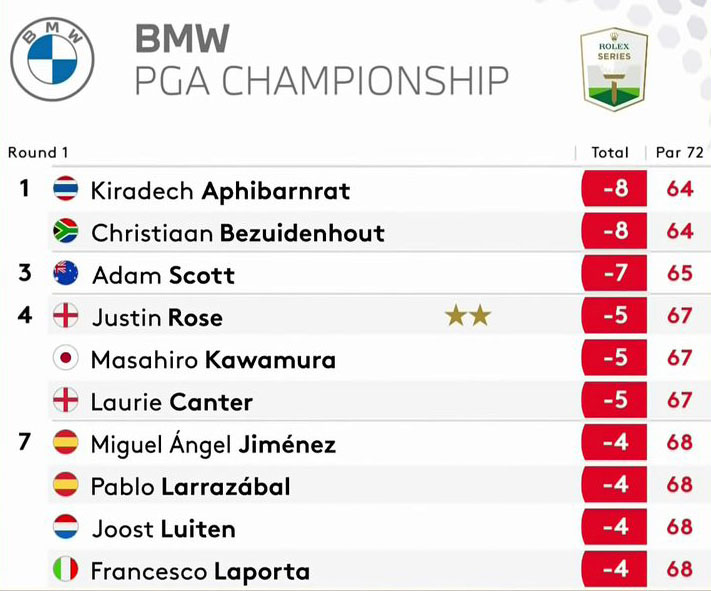Click Australia flag beside Adam Scott
Viewport: 711px width, 591px height.
point(66,273)
